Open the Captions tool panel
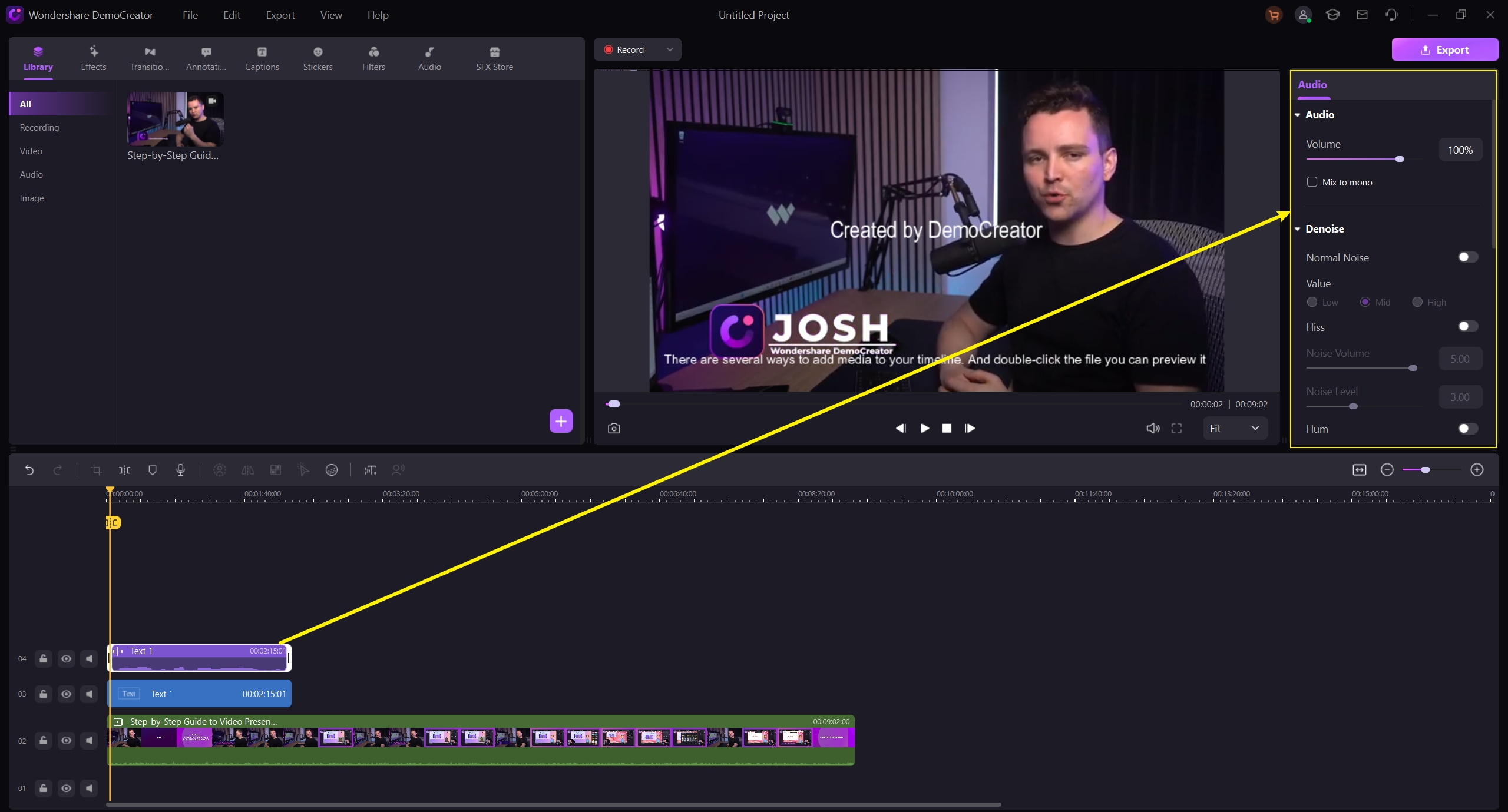1508x812 pixels. click(261, 57)
